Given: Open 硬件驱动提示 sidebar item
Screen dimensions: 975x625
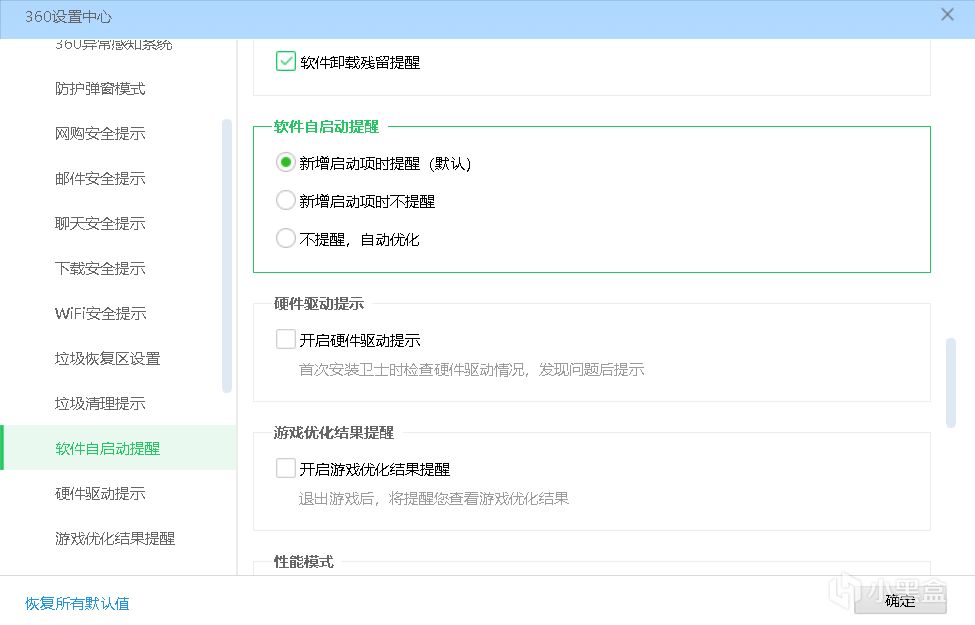Looking at the screenshot, I should pos(100,494).
